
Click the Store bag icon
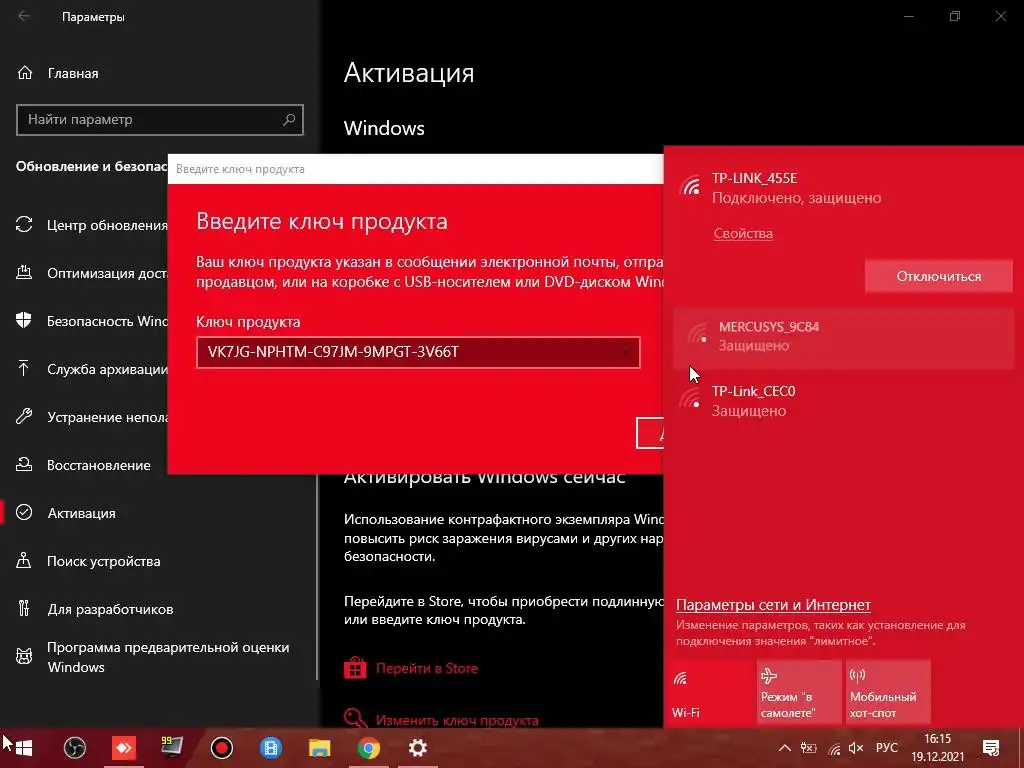[355, 668]
